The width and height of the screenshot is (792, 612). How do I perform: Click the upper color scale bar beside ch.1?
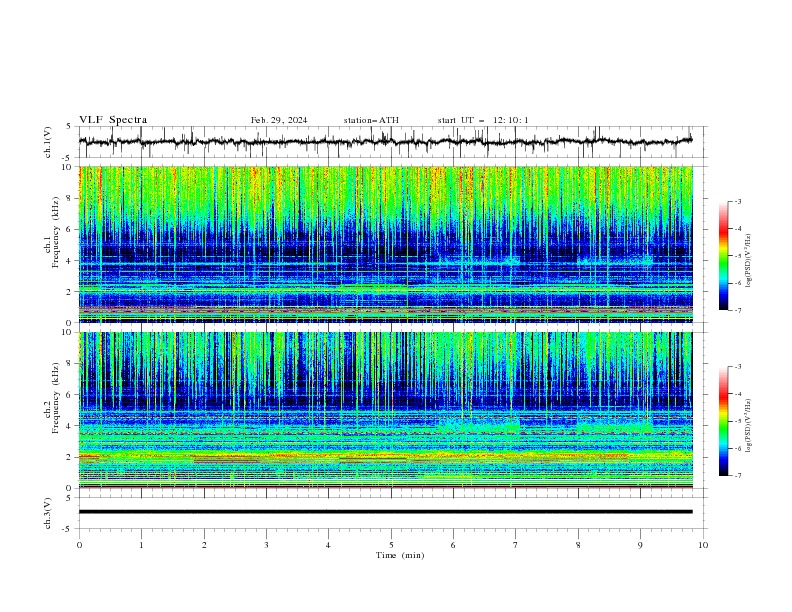tap(724, 256)
